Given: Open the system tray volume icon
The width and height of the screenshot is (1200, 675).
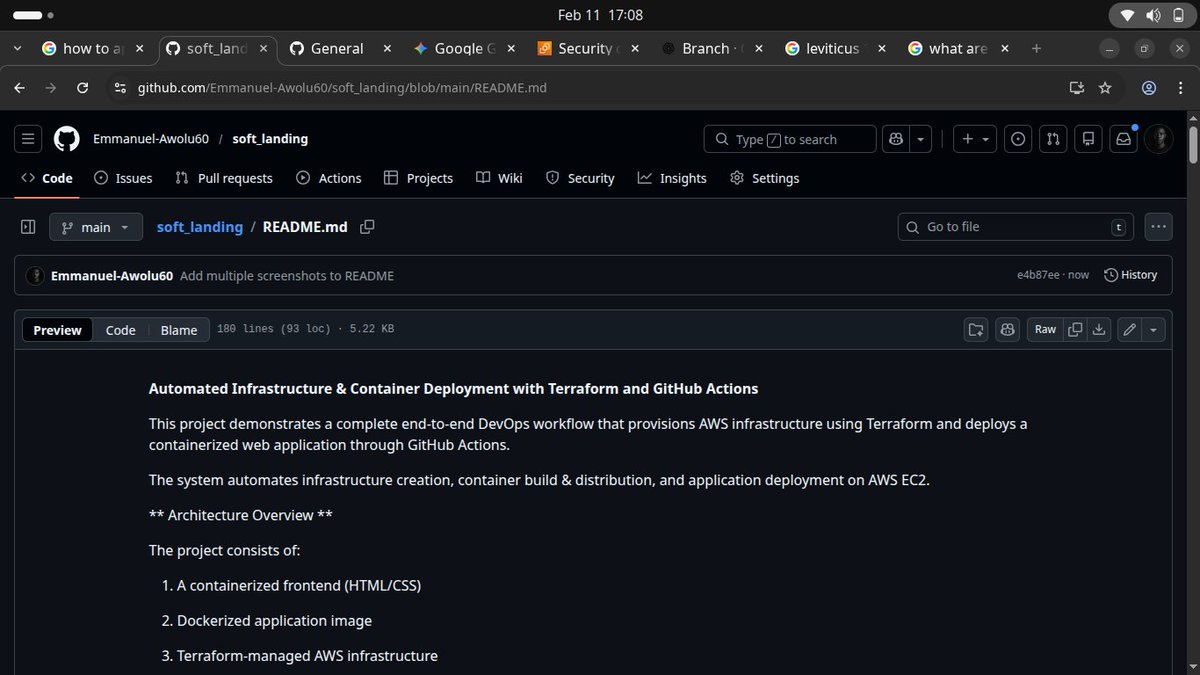Looking at the screenshot, I should coord(1151,15).
